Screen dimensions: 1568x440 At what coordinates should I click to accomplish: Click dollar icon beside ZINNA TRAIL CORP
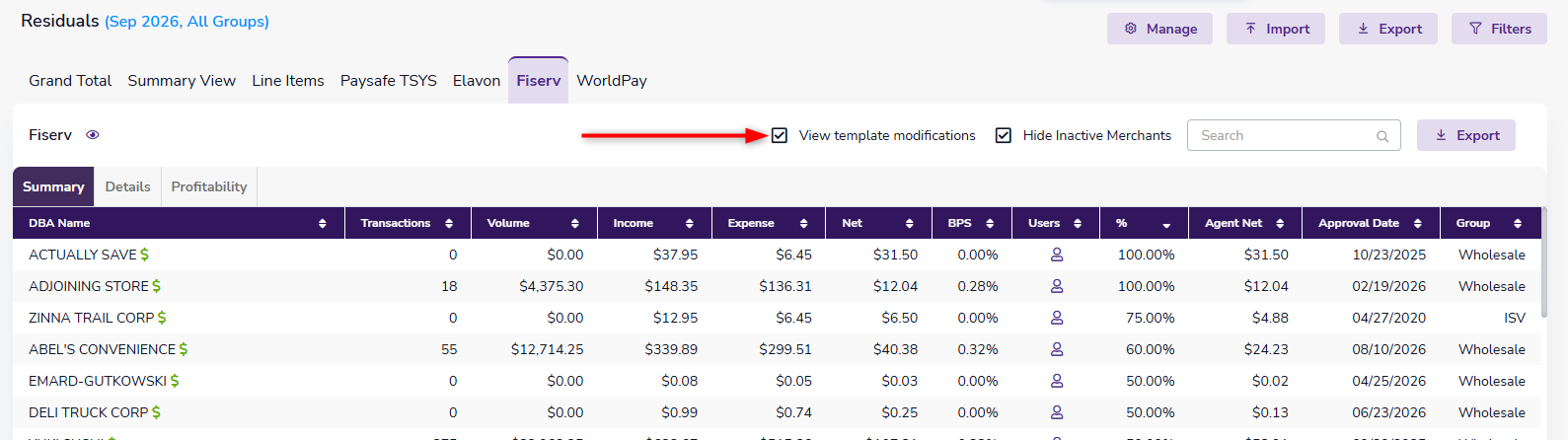point(162,318)
